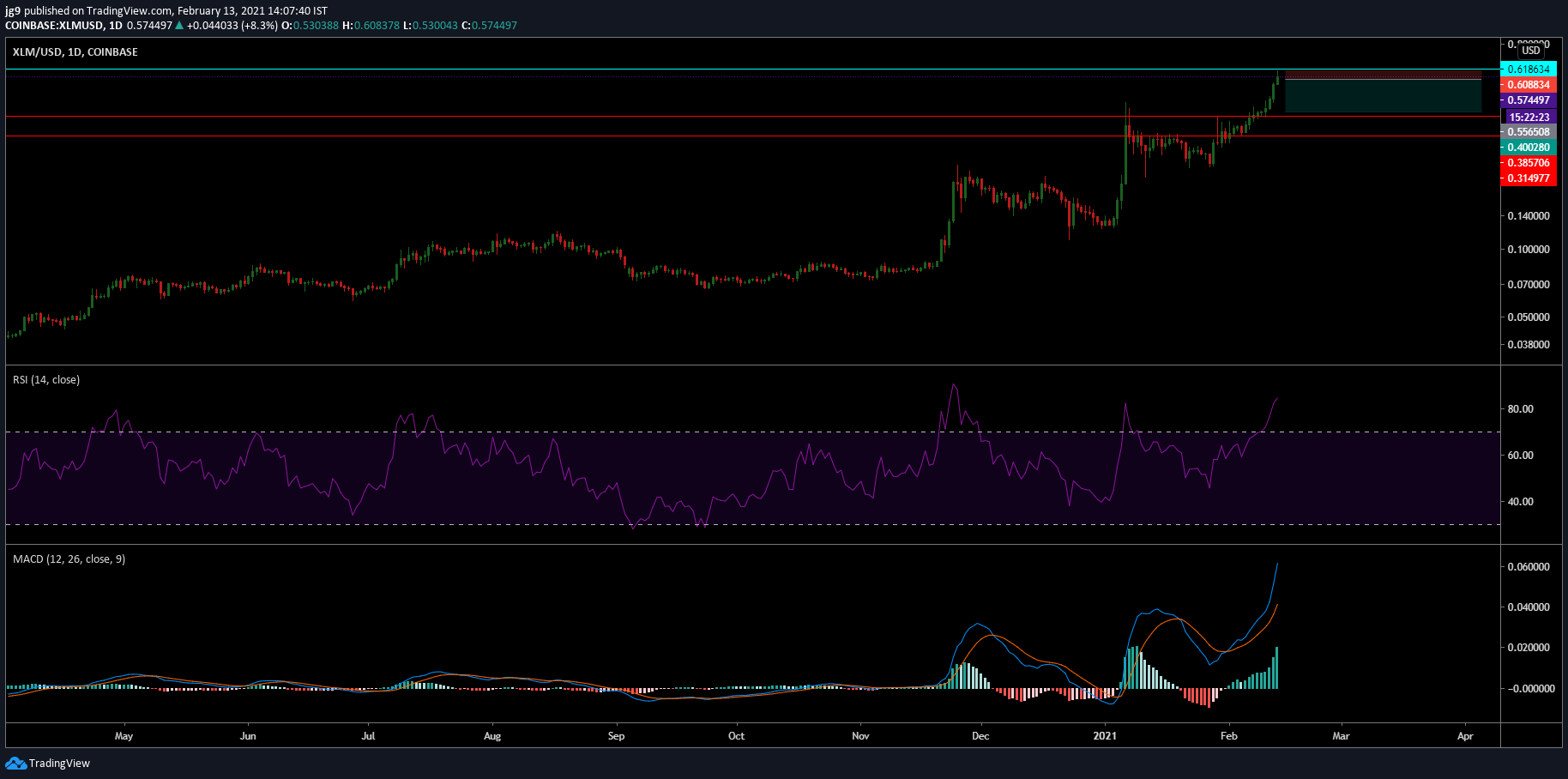Click the Jun label on time axis
The width and height of the screenshot is (1568, 779).
[x=248, y=736]
